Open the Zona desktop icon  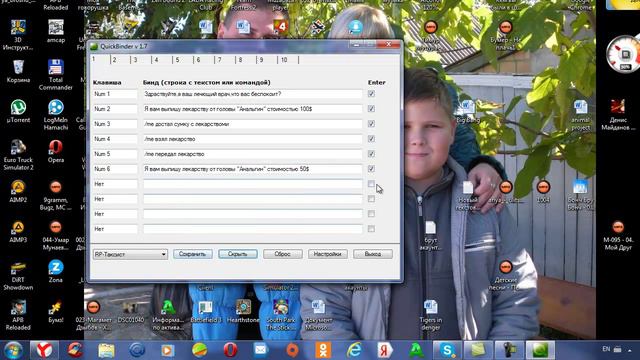tap(56, 271)
